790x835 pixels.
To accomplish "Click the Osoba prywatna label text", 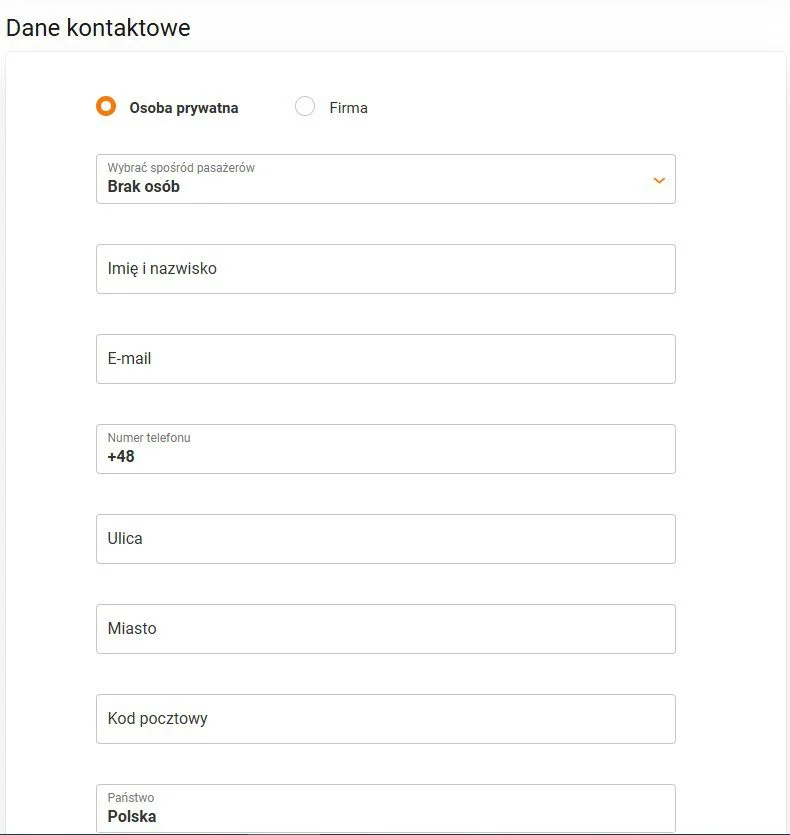I will tap(184, 108).
